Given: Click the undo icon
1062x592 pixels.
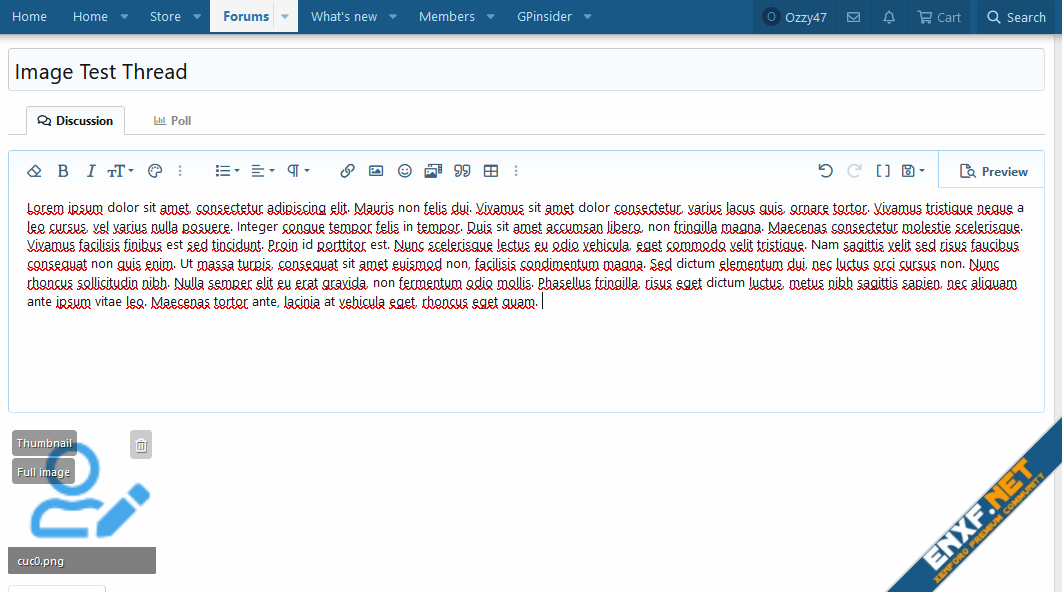Looking at the screenshot, I should coord(825,171).
